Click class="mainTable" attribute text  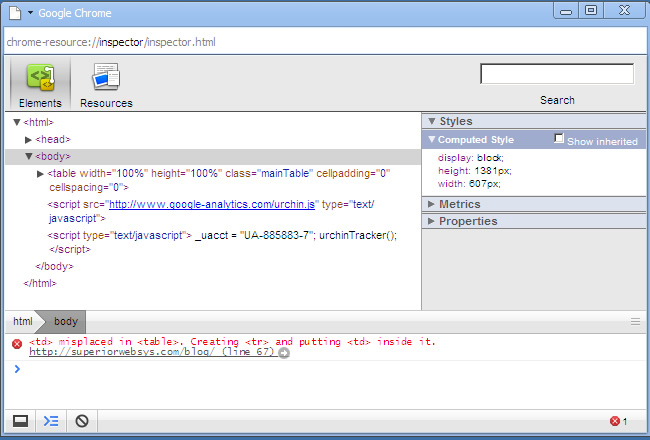pyautogui.click(x=267, y=173)
